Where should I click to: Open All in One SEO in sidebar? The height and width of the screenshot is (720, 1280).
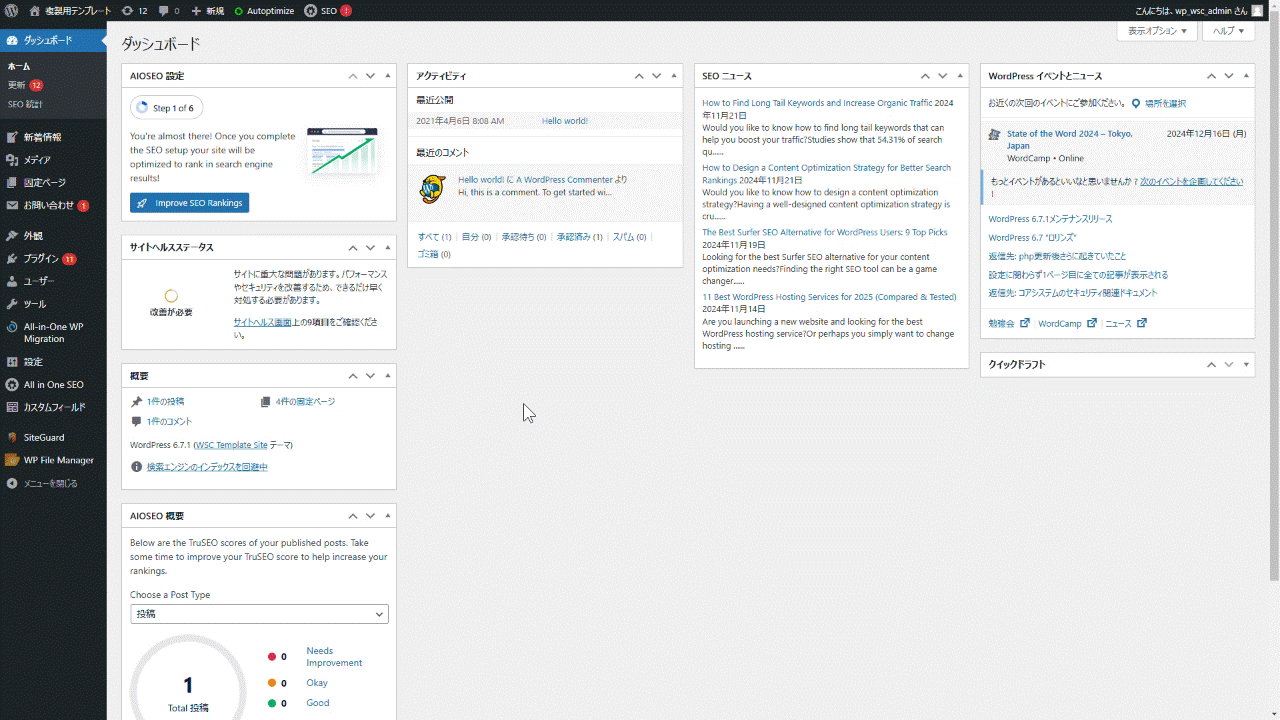point(53,385)
